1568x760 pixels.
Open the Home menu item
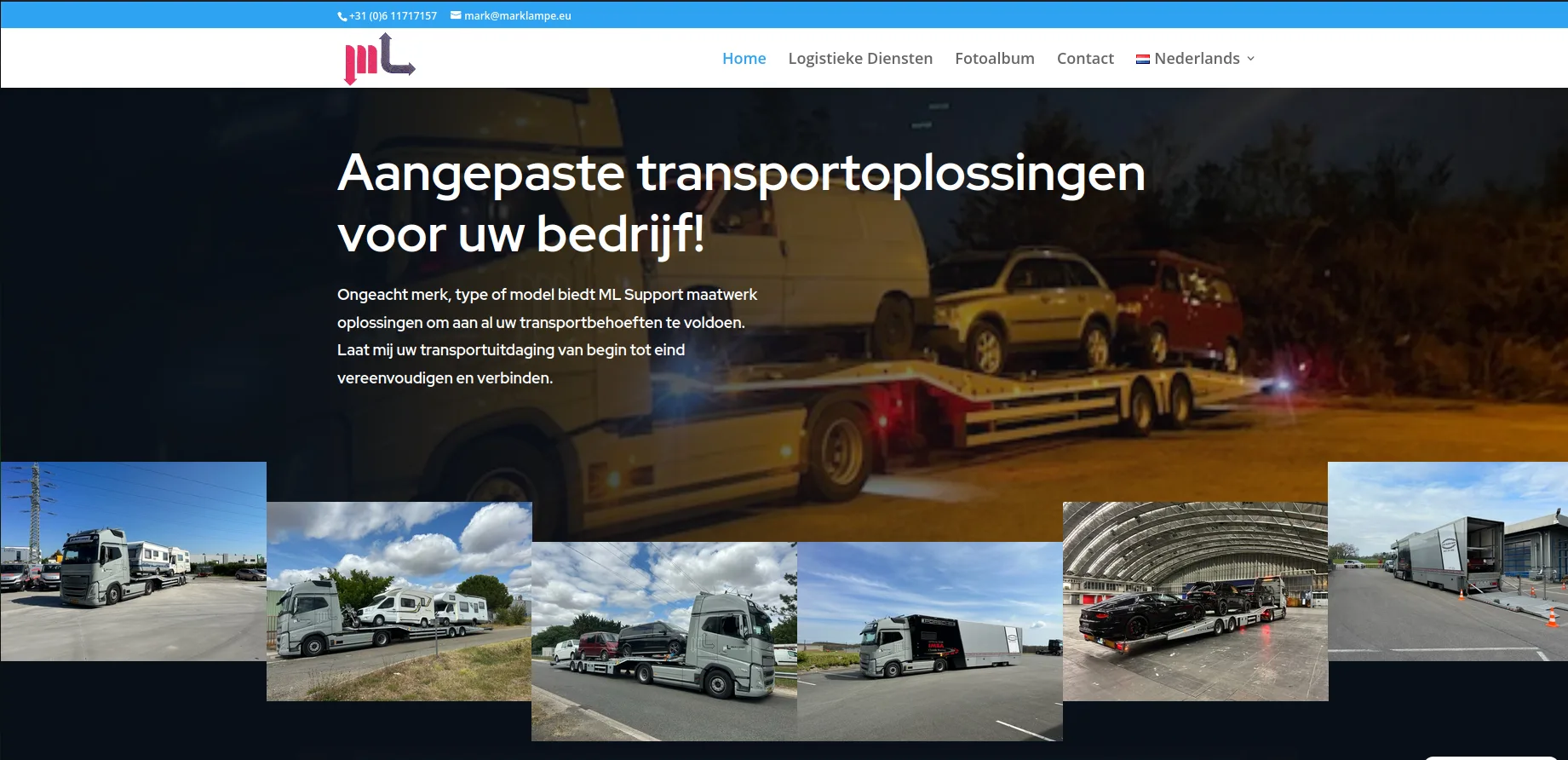pos(744,58)
